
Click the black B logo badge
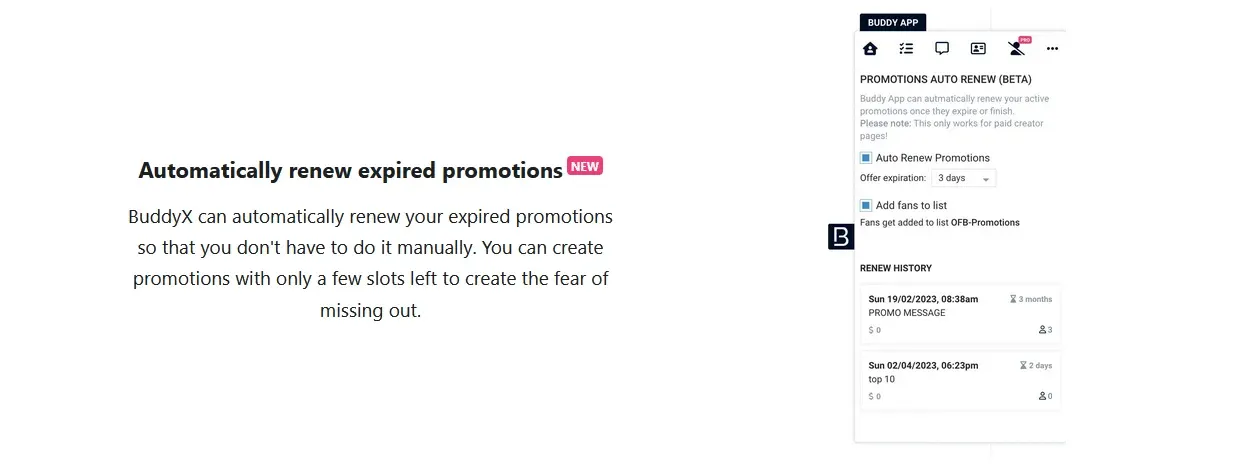[x=841, y=237]
